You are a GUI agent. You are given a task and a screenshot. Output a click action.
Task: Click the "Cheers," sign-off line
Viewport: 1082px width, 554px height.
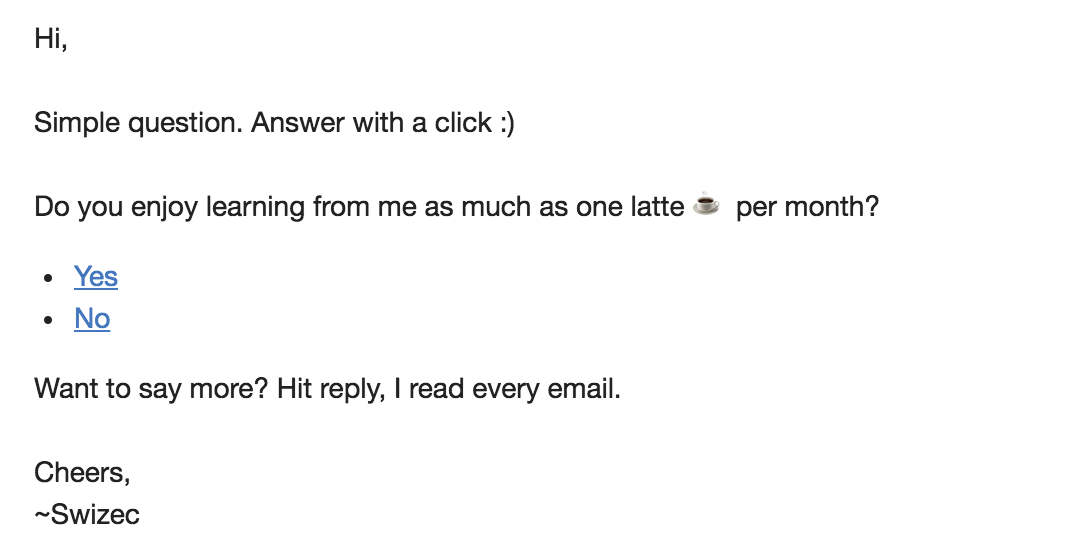(x=82, y=473)
